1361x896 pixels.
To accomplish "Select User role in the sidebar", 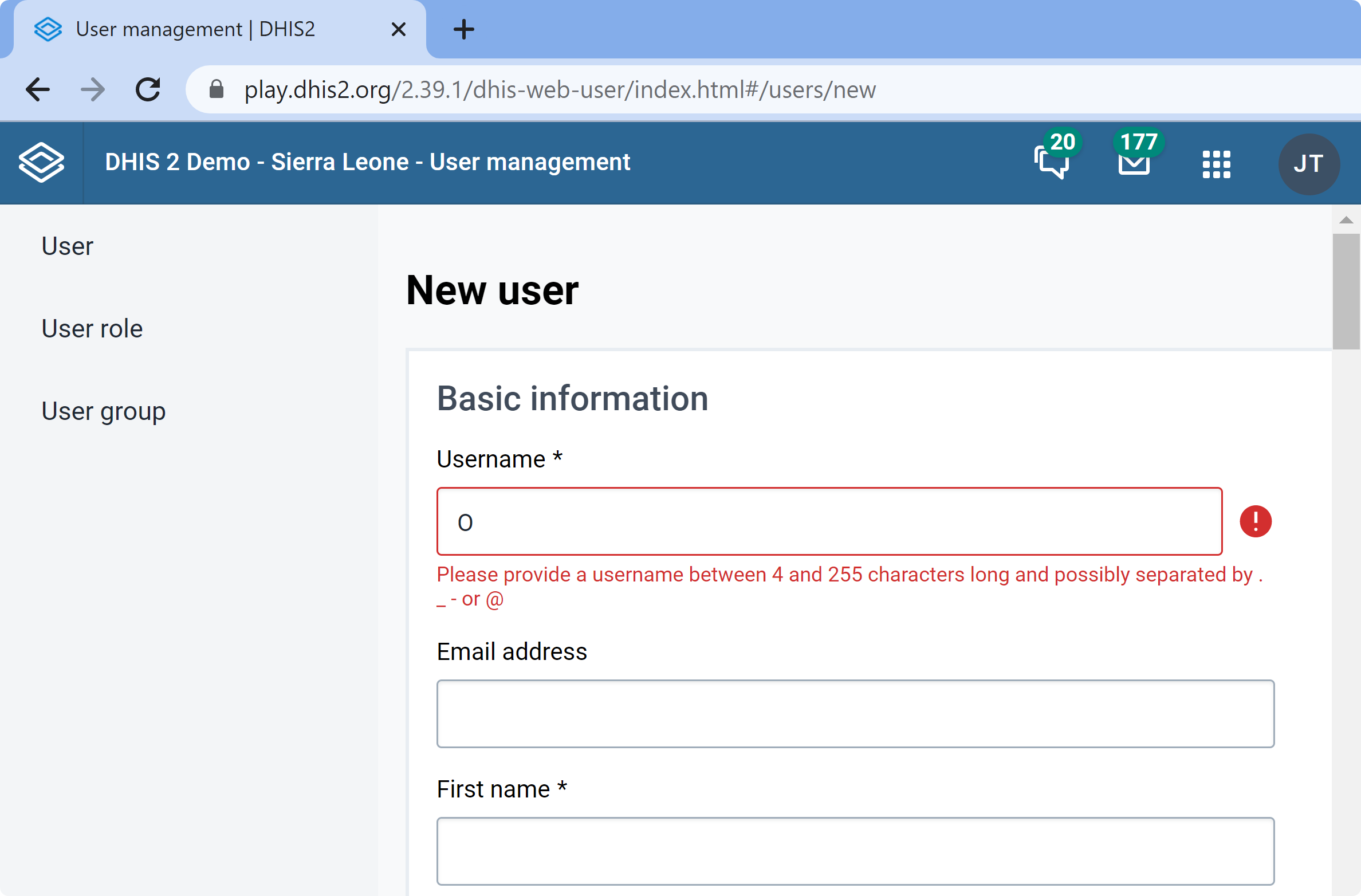I will (92, 328).
